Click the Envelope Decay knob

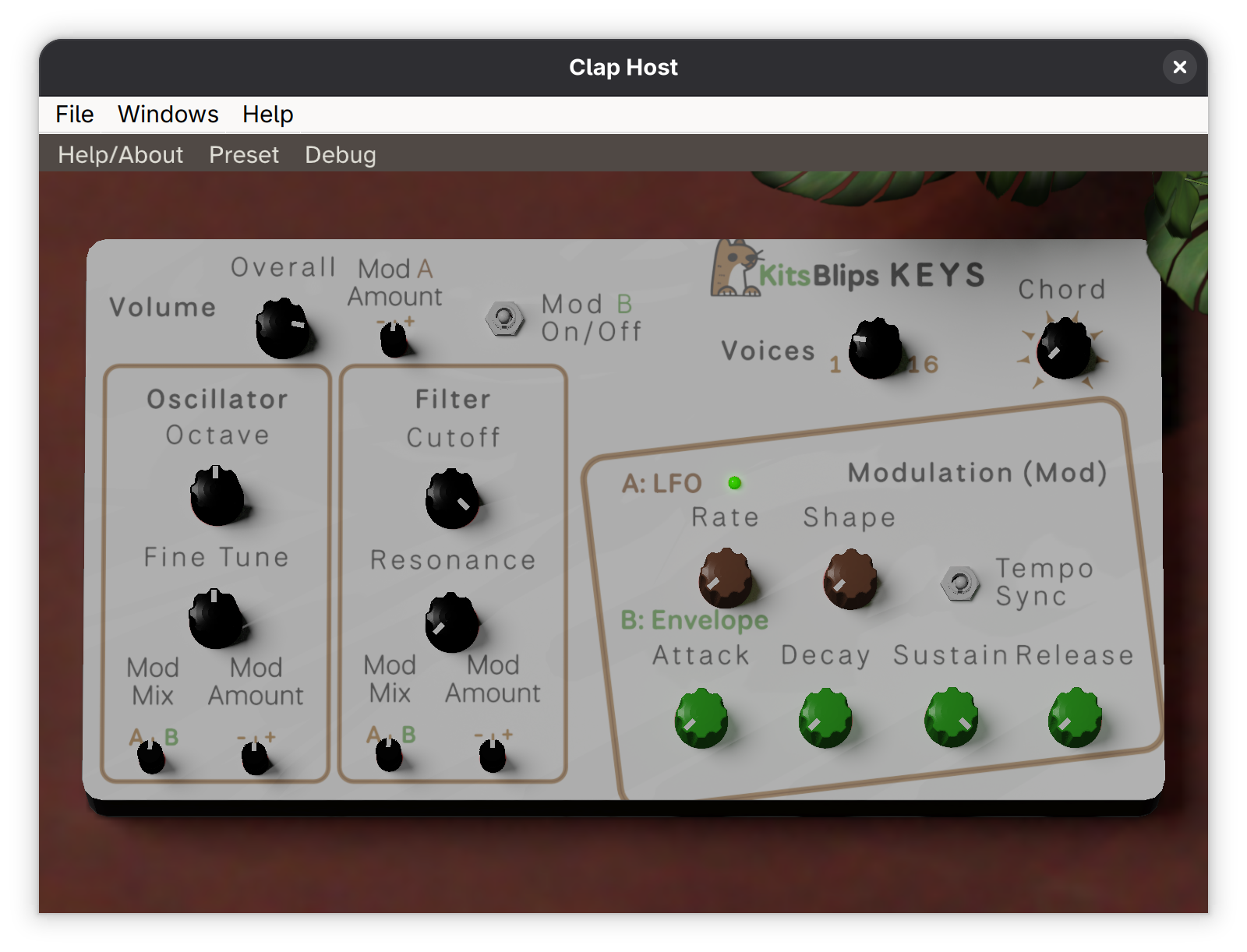[826, 718]
